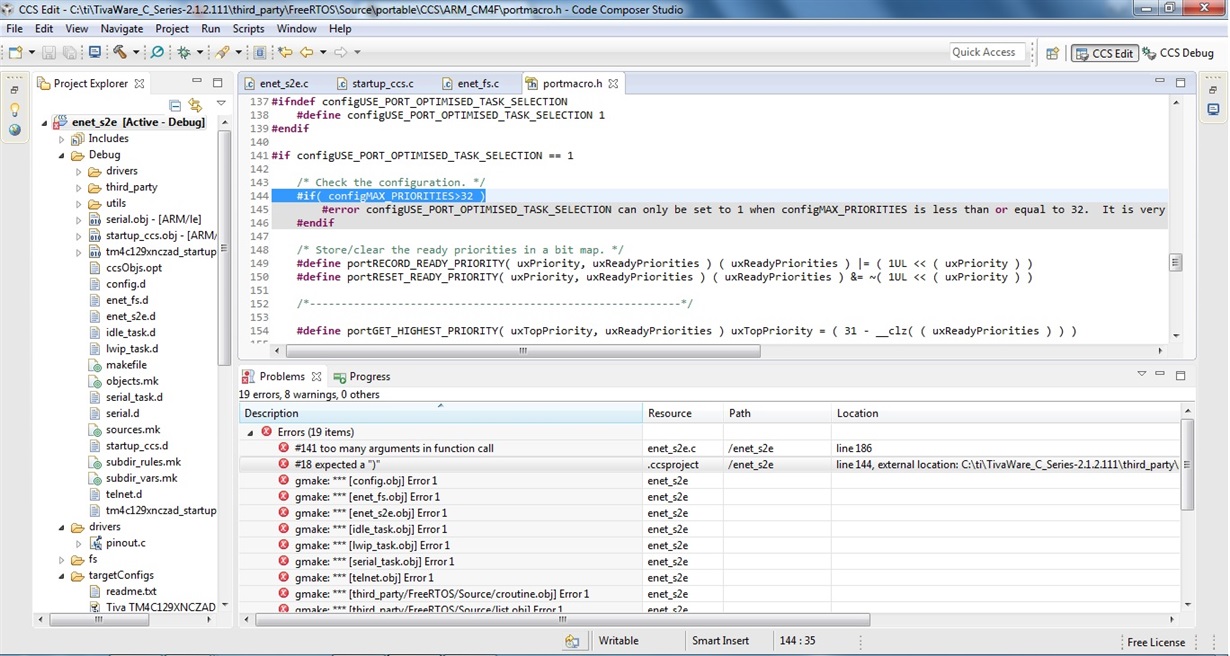Toggle Link with Editor in Project Explorer
1230x656 pixels.
coord(195,105)
